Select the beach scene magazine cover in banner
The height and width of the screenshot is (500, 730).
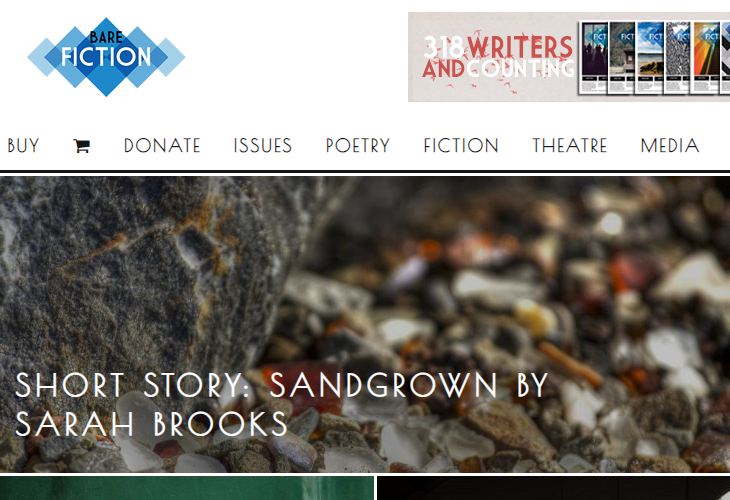(x=650, y=58)
